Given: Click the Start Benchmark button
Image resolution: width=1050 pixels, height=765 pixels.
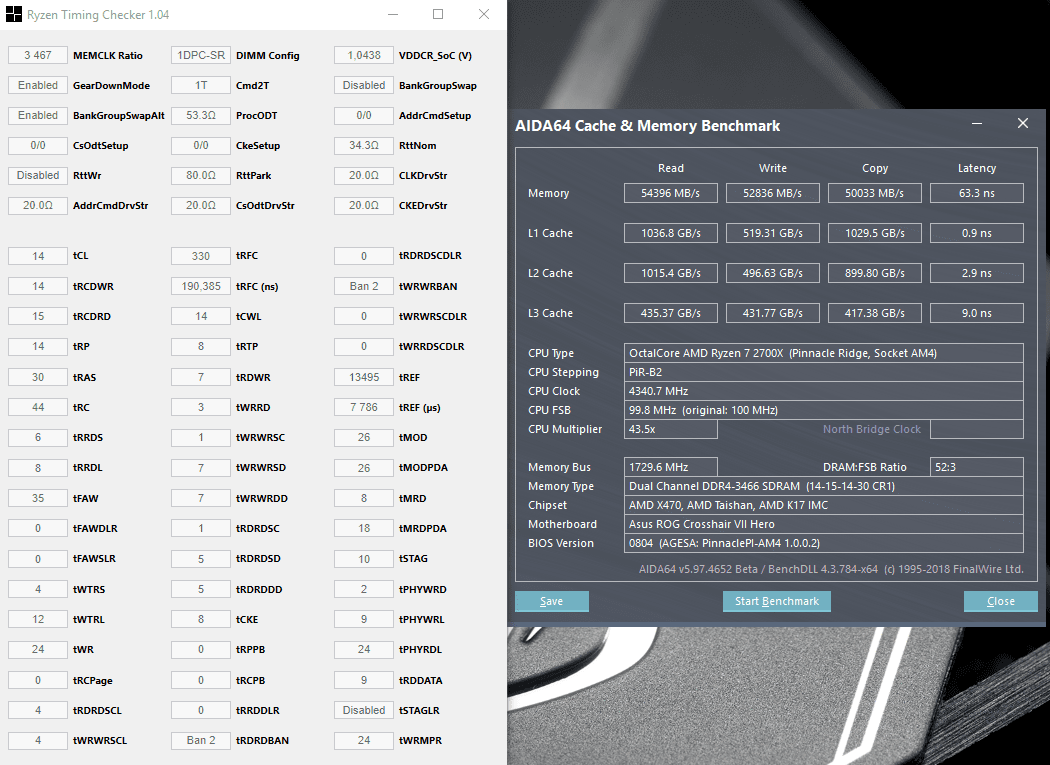Looking at the screenshot, I should pyautogui.click(x=777, y=601).
